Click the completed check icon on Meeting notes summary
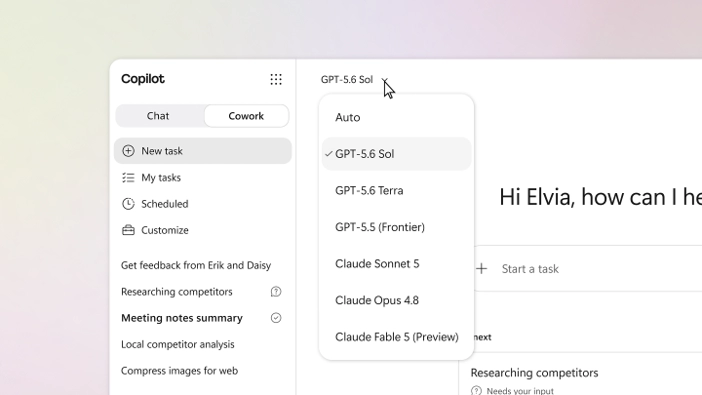Image resolution: width=702 pixels, height=395 pixels. point(276,318)
